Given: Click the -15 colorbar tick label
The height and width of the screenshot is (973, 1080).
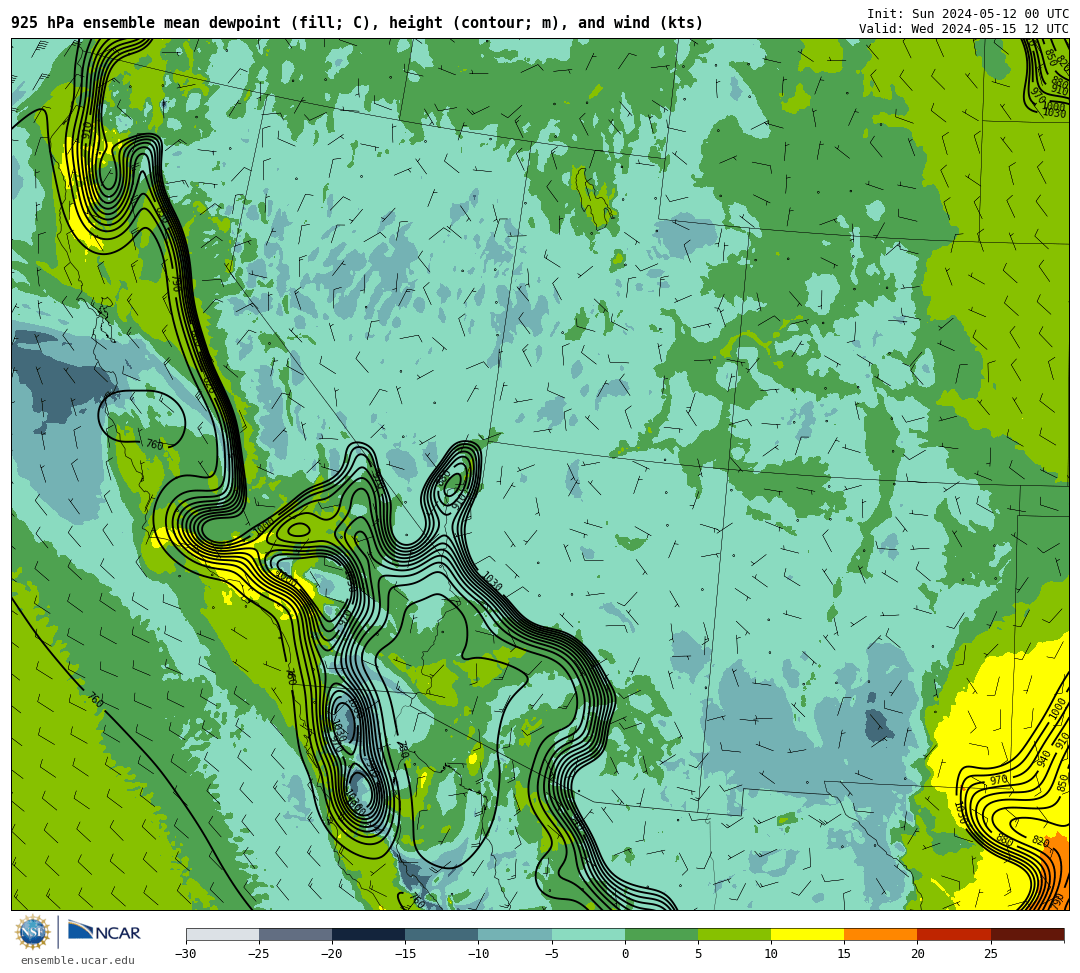Looking at the screenshot, I should [405, 954].
